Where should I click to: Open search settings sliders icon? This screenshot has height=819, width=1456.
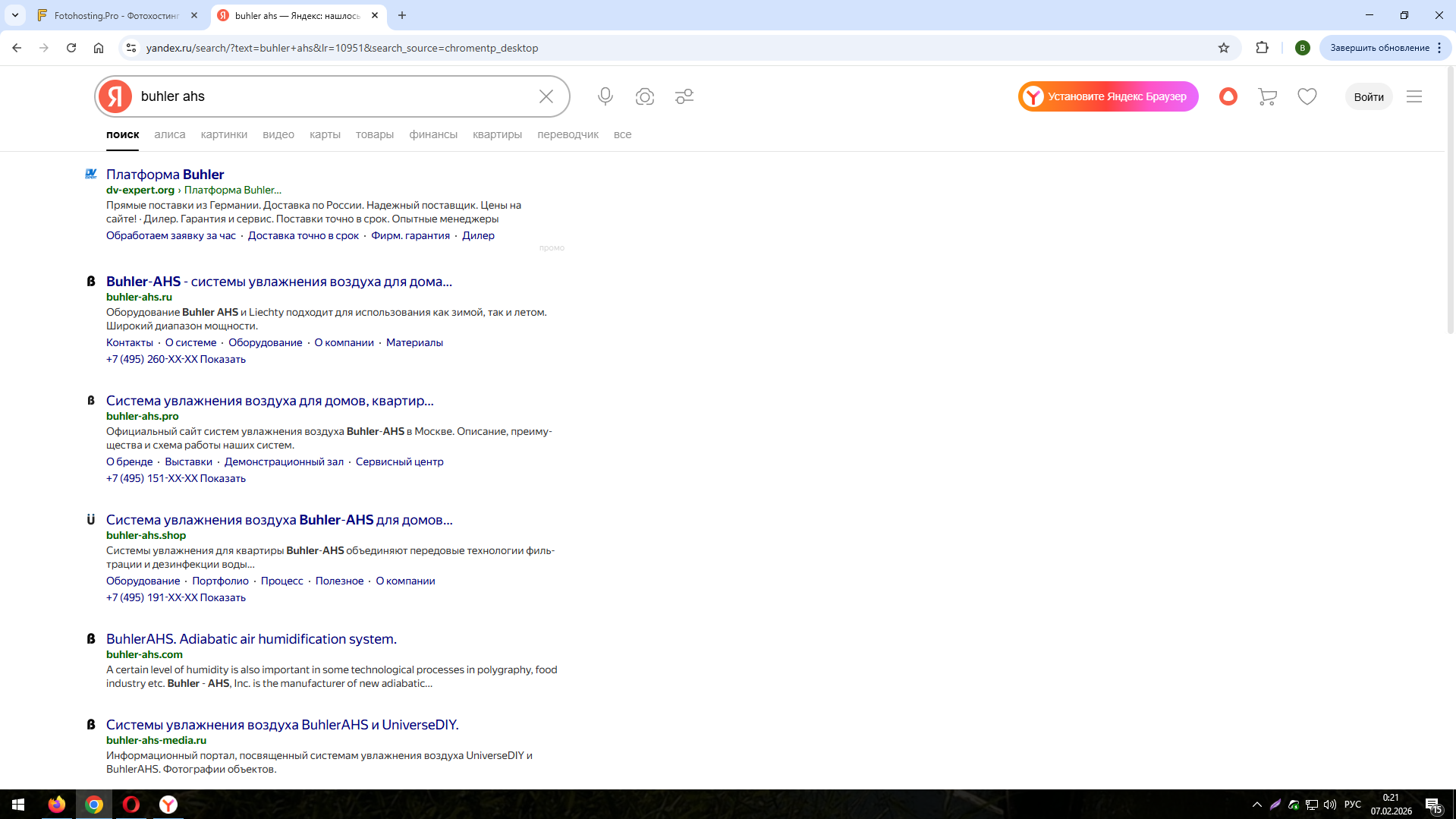(684, 96)
